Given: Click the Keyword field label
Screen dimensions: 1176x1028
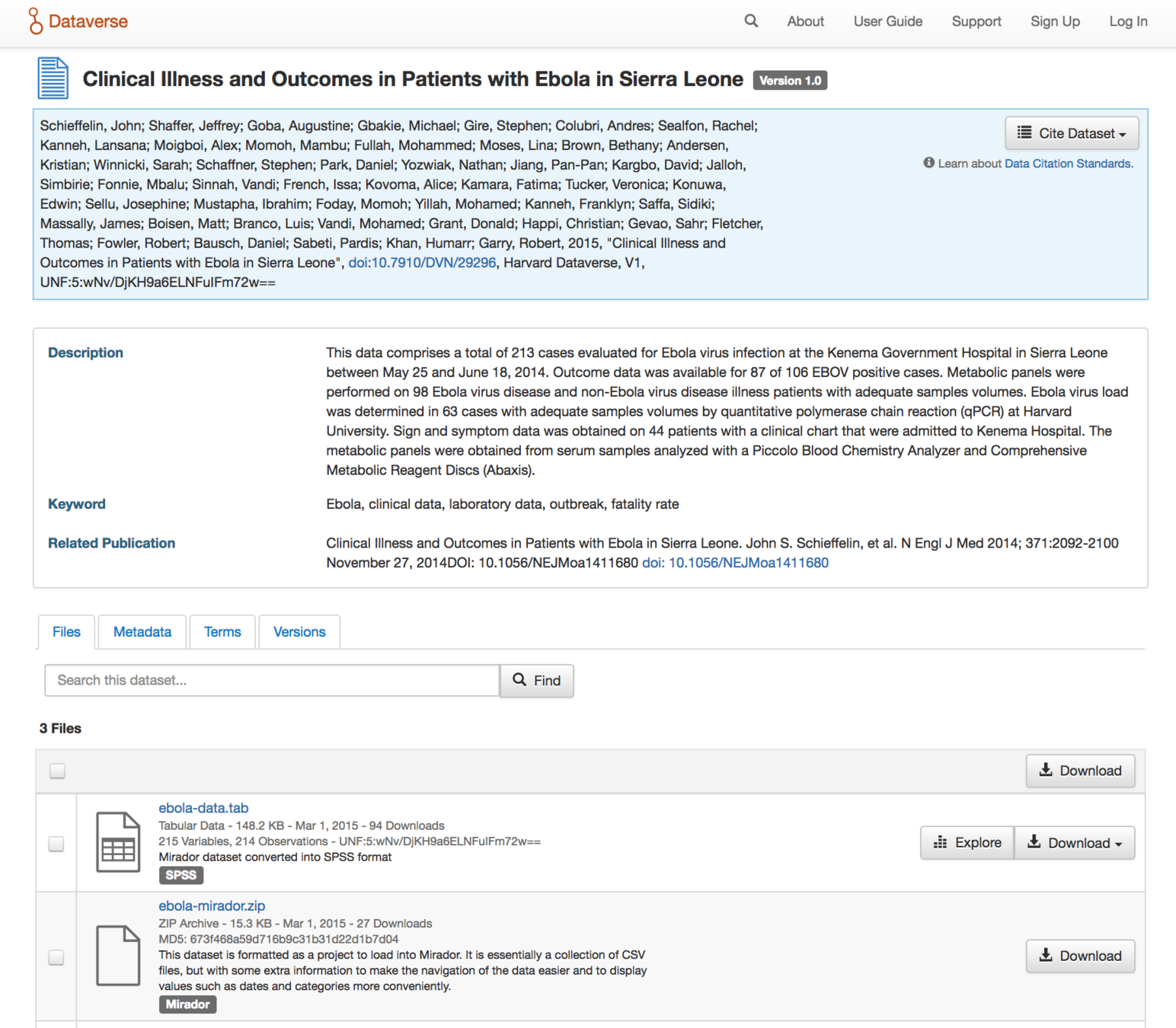Looking at the screenshot, I should [77, 504].
